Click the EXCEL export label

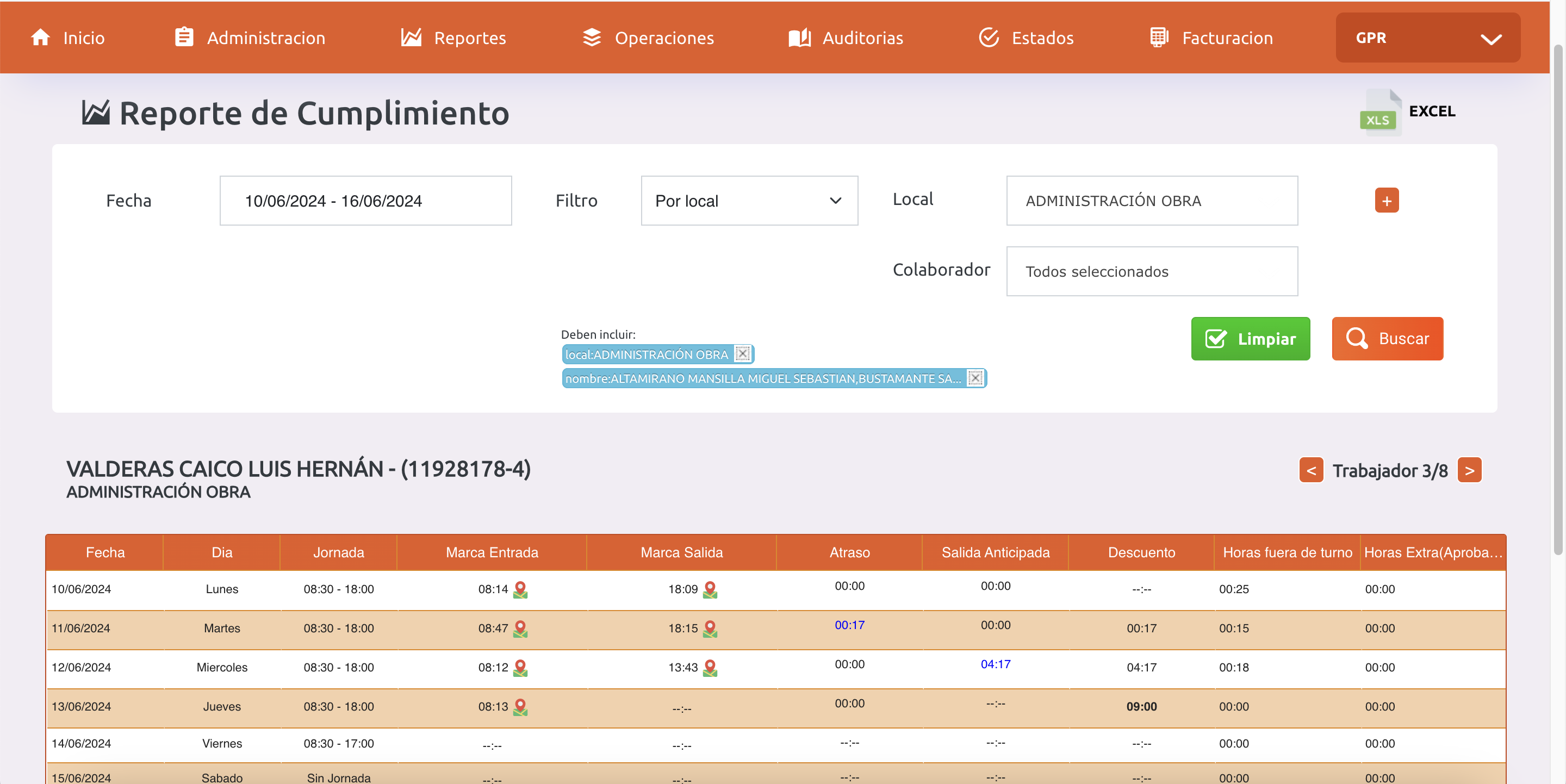(x=1432, y=111)
